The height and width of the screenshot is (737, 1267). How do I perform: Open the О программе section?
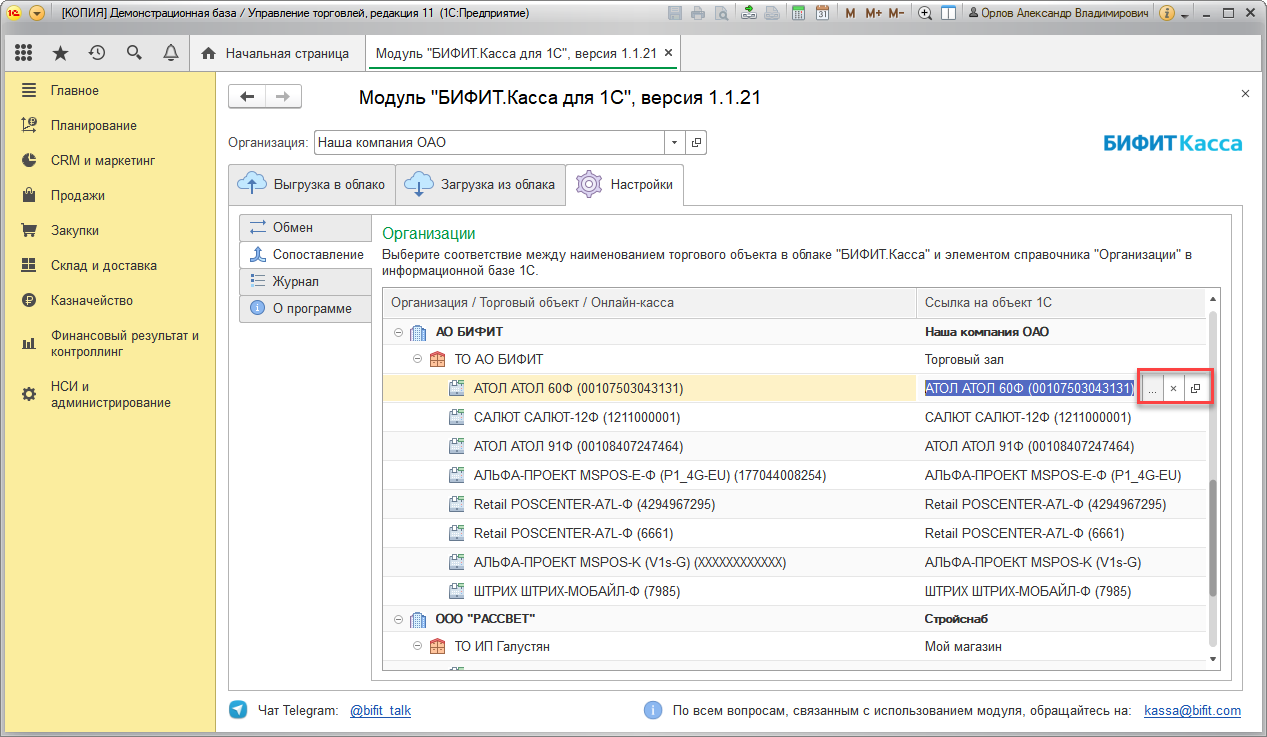(305, 308)
